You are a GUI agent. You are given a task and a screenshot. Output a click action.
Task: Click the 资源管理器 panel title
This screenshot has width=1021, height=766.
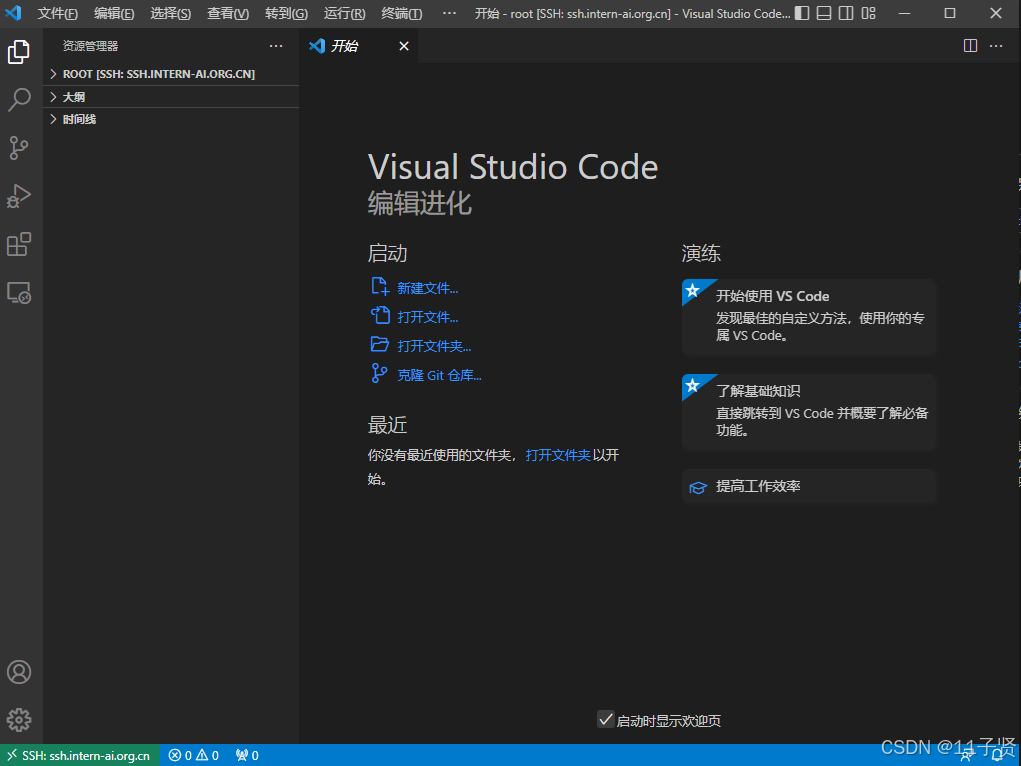pos(91,46)
